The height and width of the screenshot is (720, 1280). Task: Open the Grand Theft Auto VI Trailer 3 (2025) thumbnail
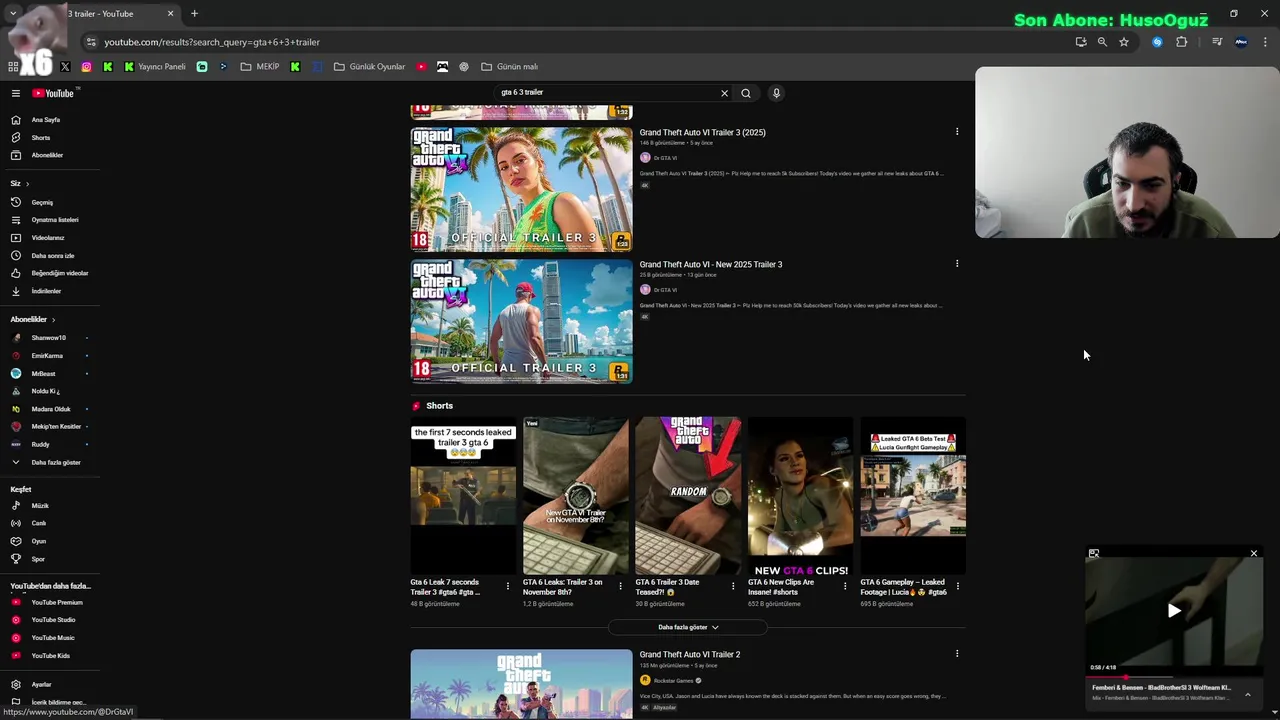tap(521, 189)
